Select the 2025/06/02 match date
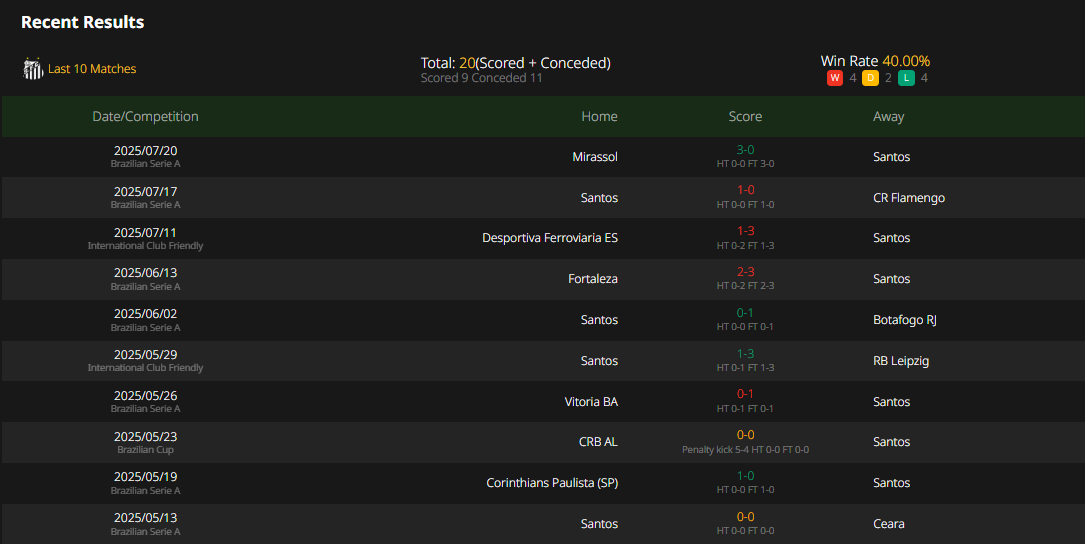 [145, 314]
